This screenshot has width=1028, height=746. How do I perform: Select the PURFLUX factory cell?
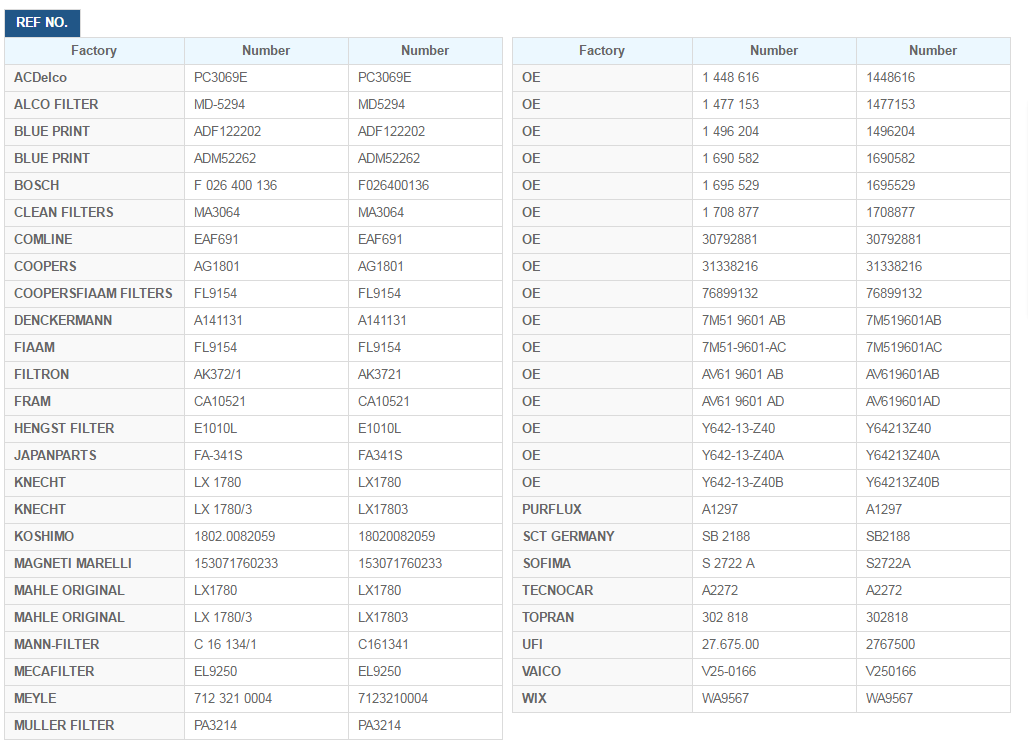point(602,509)
